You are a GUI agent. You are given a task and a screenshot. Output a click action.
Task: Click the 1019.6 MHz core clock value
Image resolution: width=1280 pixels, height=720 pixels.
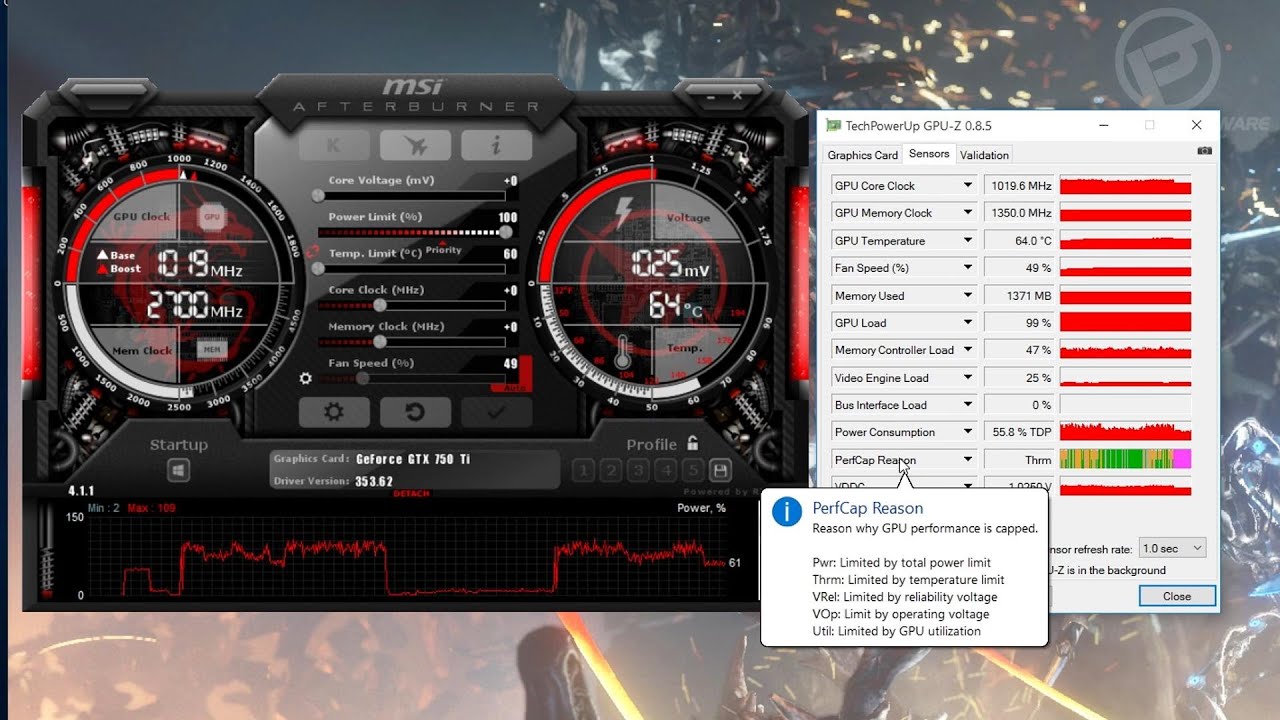click(1020, 185)
